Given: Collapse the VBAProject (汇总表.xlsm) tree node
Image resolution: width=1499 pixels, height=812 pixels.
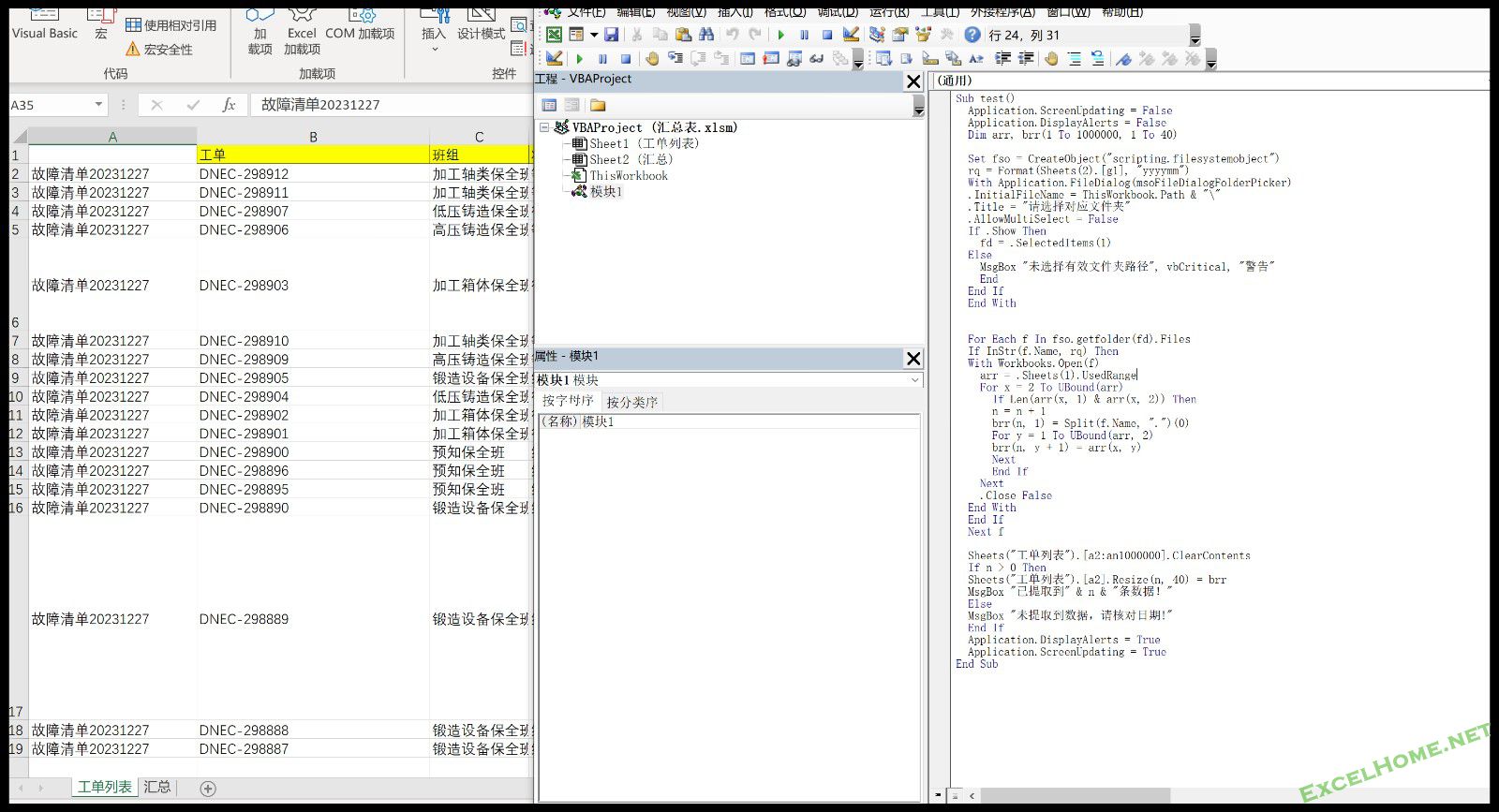Looking at the screenshot, I should pos(544,126).
